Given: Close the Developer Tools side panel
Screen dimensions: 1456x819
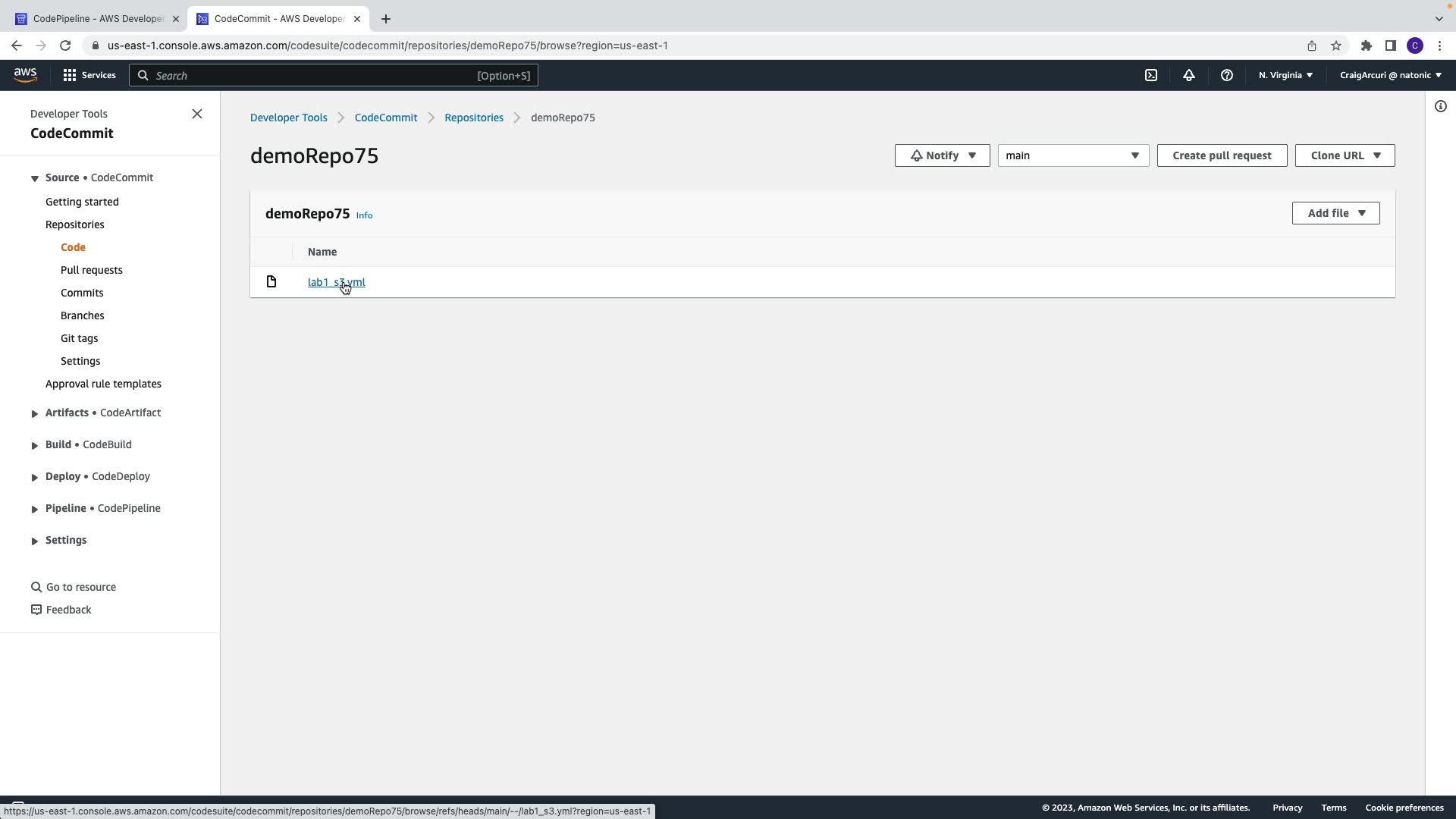Looking at the screenshot, I should click(x=197, y=114).
